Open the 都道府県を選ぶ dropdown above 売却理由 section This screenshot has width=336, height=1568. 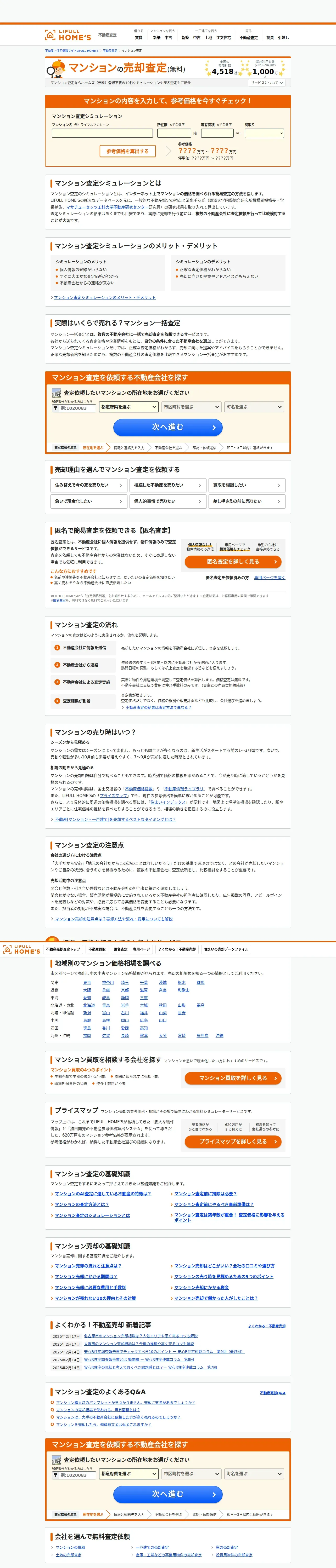(x=129, y=407)
